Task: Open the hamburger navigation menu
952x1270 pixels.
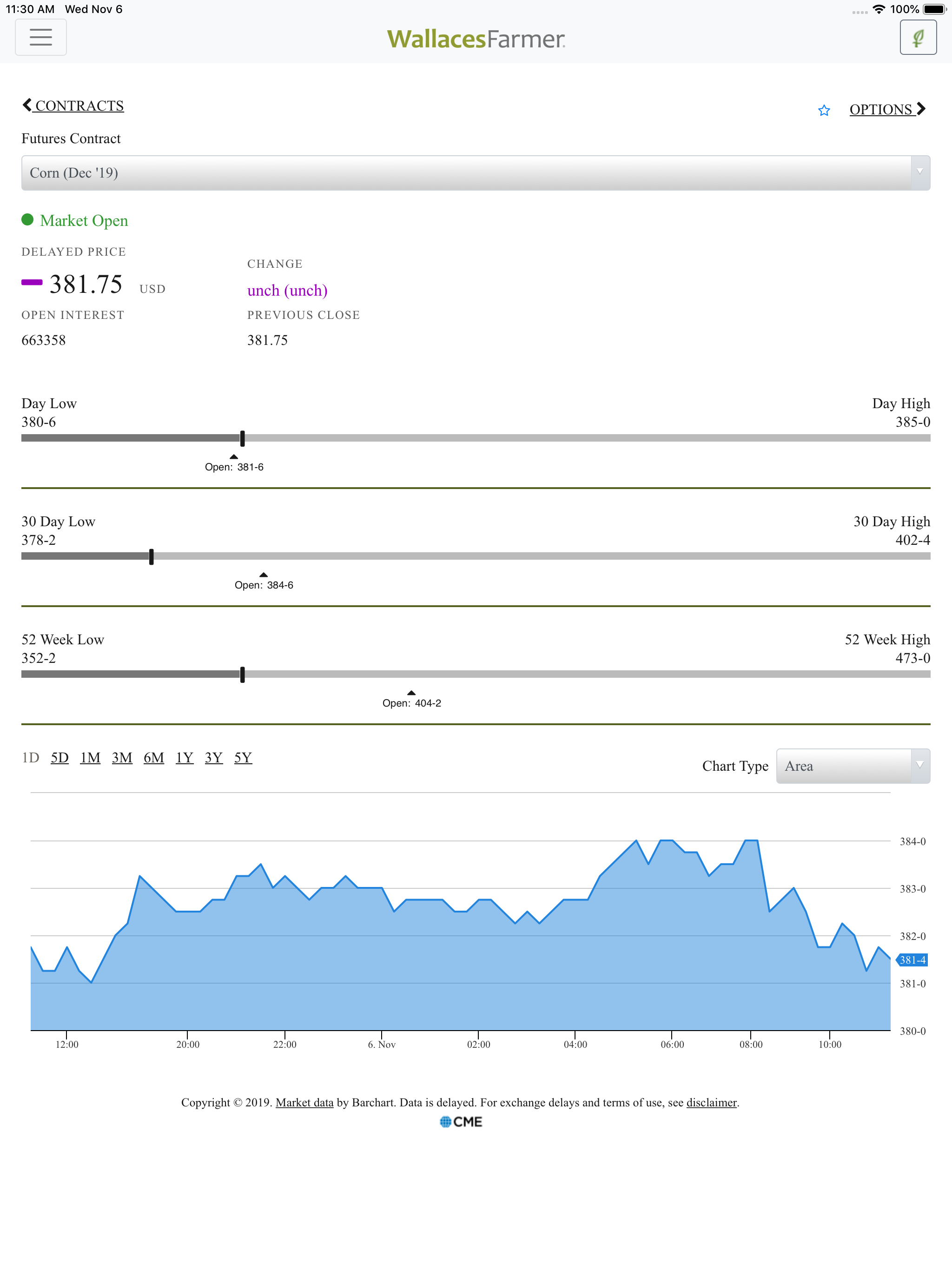Action: pyautogui.click(x=41, y=37)
